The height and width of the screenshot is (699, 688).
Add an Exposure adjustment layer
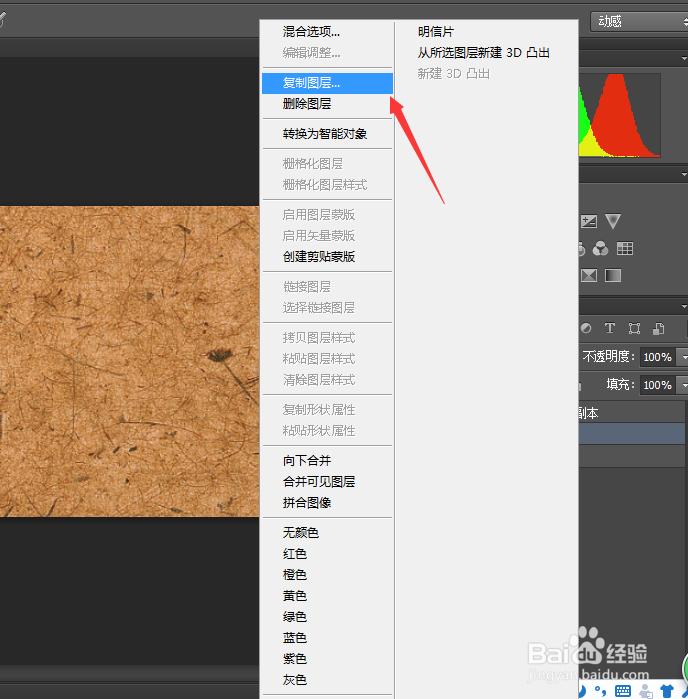589,221
